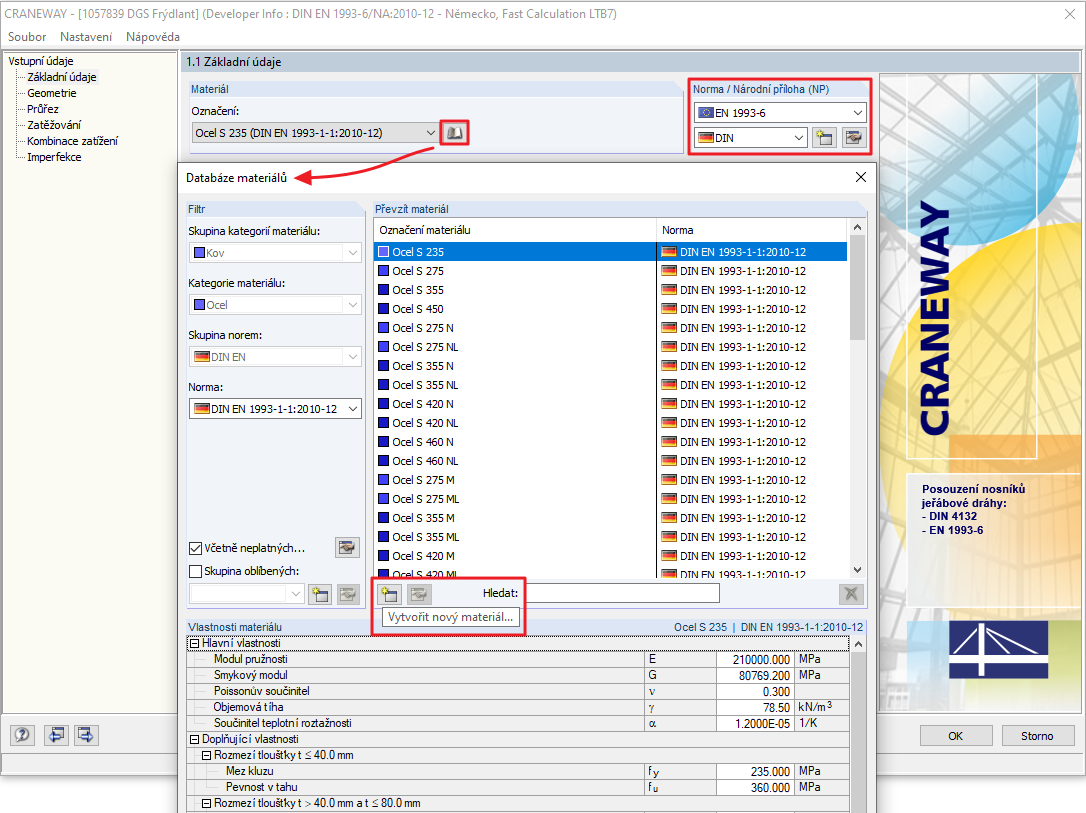This screenshot has height=813, width=1086.
Task: Open Skupina kategorií materiálu dropdown Kov
Action: coord(275,253)
